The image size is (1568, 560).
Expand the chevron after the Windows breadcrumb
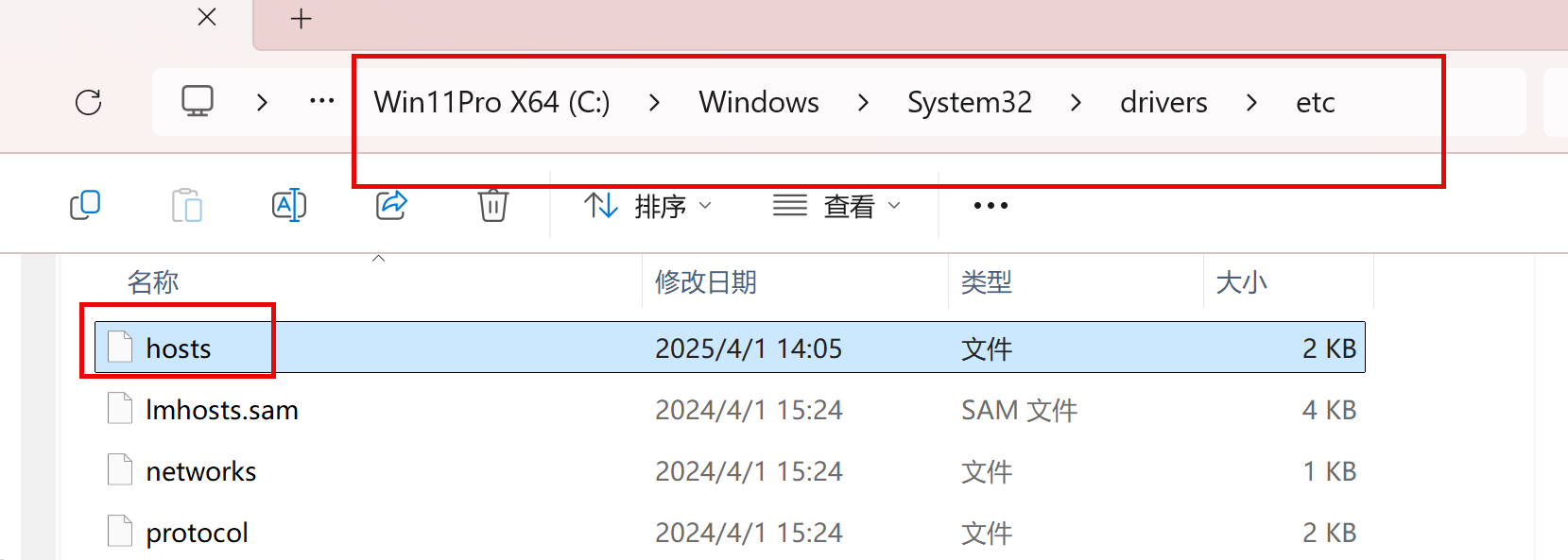point(863,102)
